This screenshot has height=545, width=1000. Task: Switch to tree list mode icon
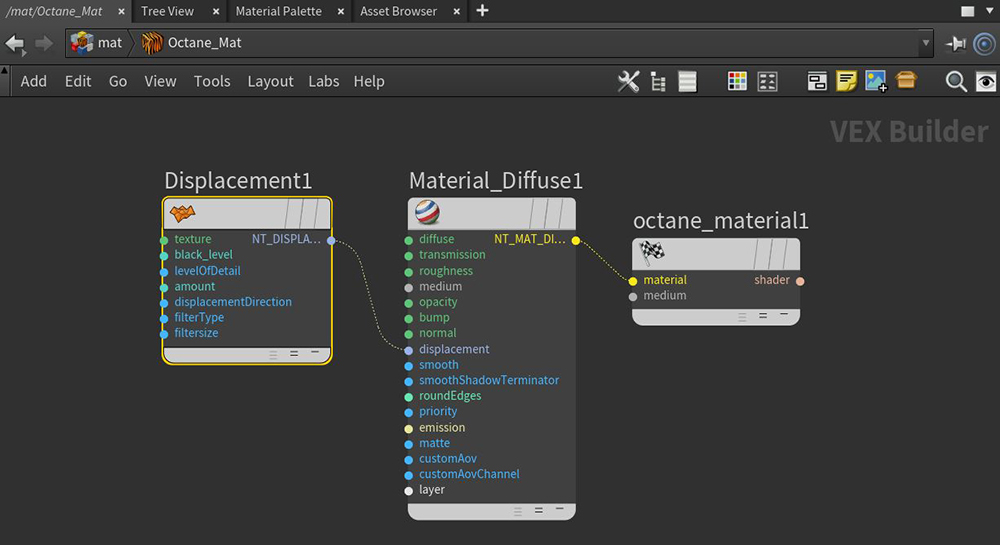(658, 82)
